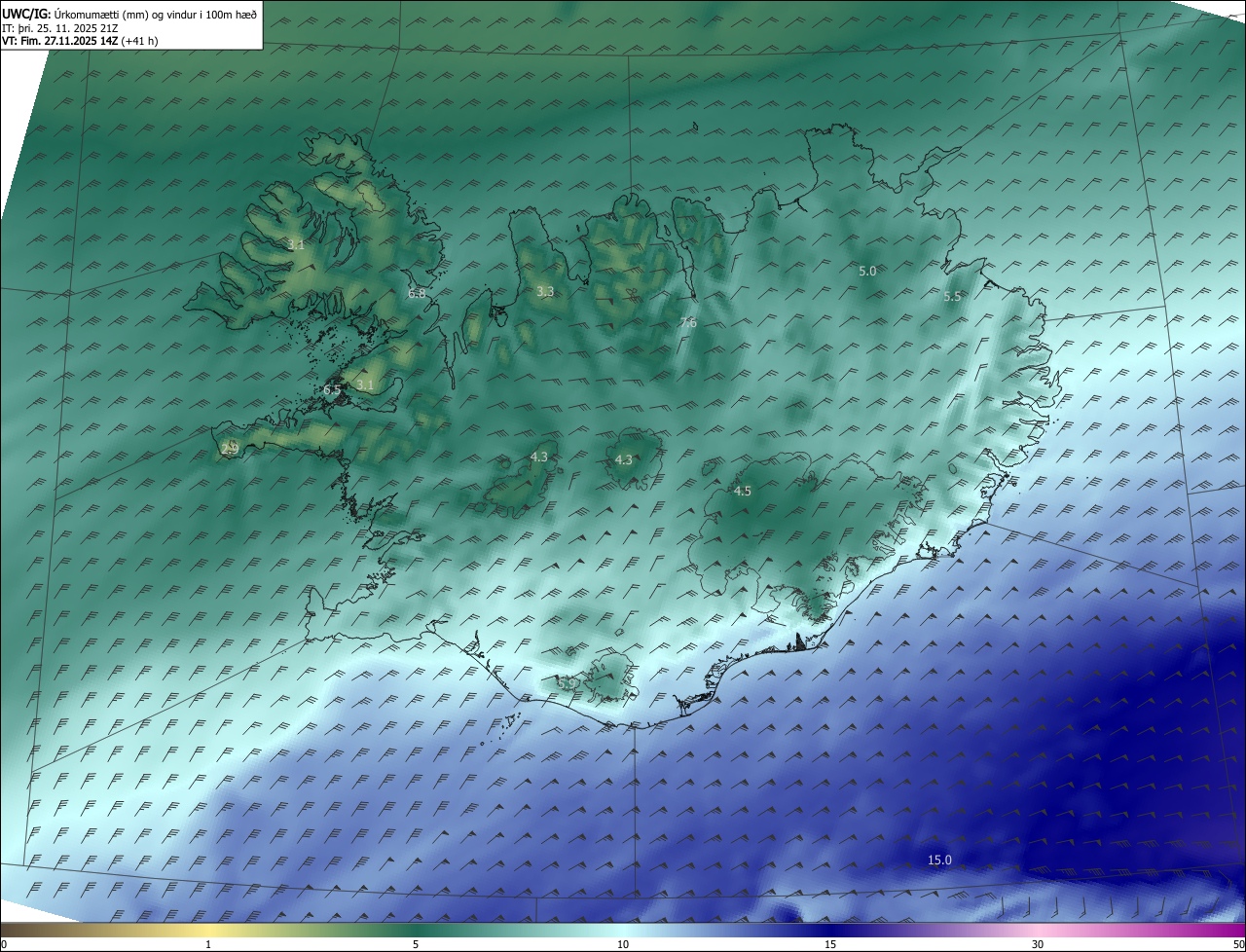The height and width of the screenshot is (952, 1246).
Task: Click the 3.1 value on the northwest peninsula fjords
Action: pyautogui.click(x=296, y=245)
